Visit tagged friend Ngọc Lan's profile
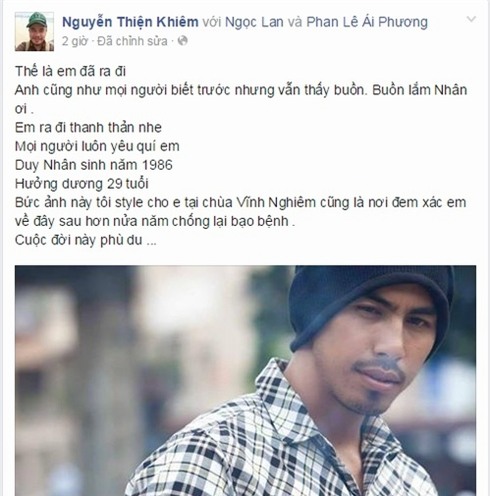490x496 pixels. (x=254, y=22)
